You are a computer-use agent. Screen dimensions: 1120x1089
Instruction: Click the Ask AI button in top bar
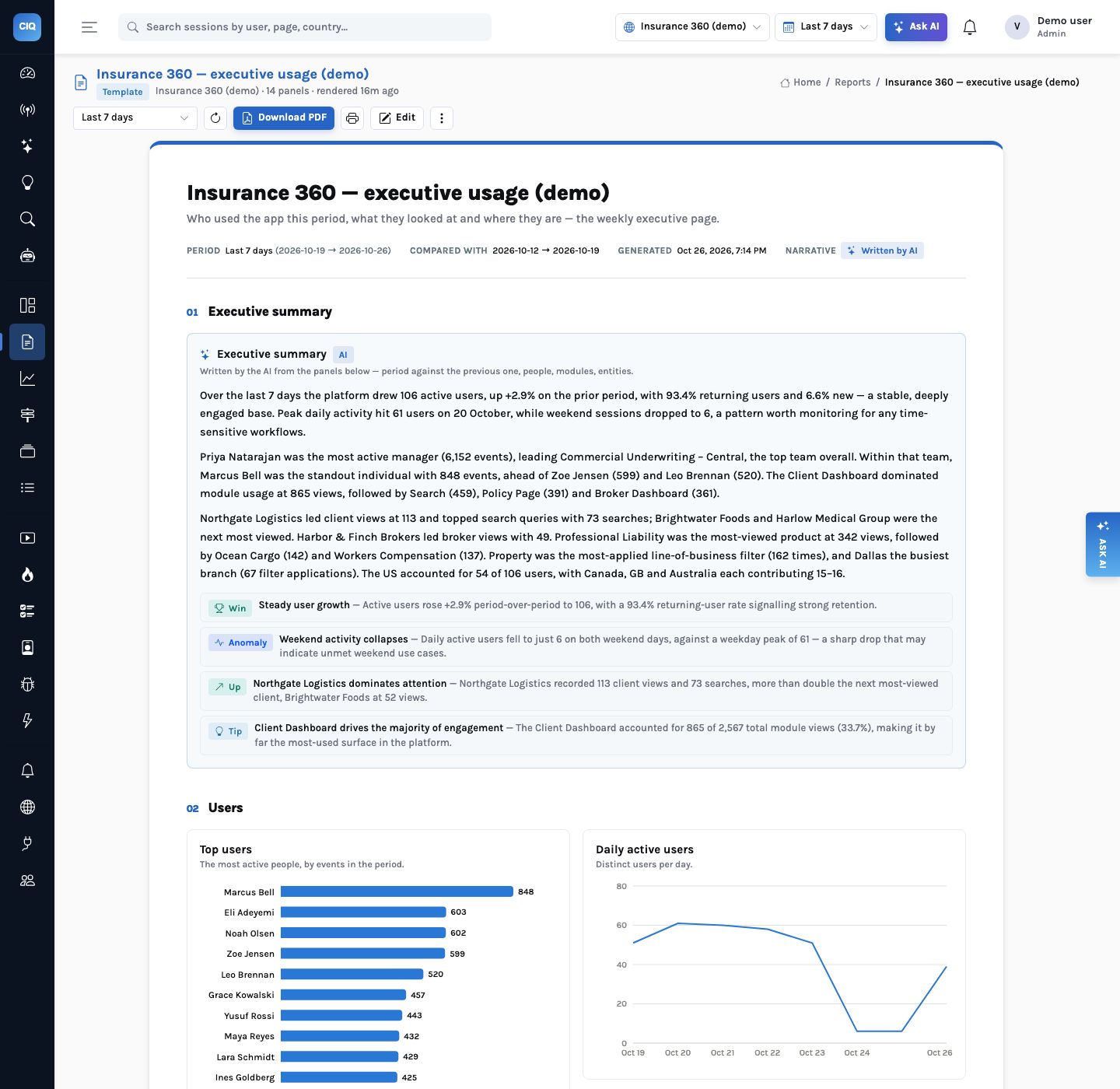[916, 27]
